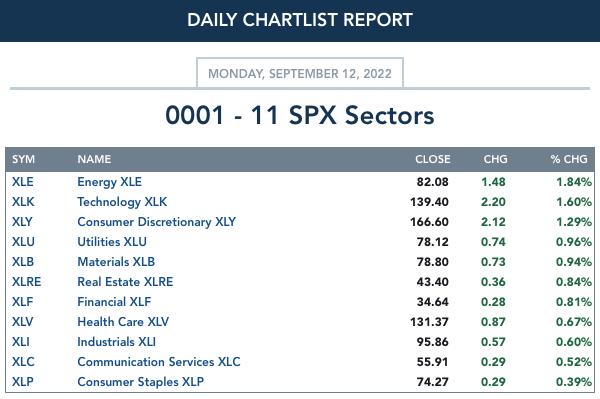Screen dimensions: 600x399
Task: Click the XLU symbol
Action: coord(23,242)
